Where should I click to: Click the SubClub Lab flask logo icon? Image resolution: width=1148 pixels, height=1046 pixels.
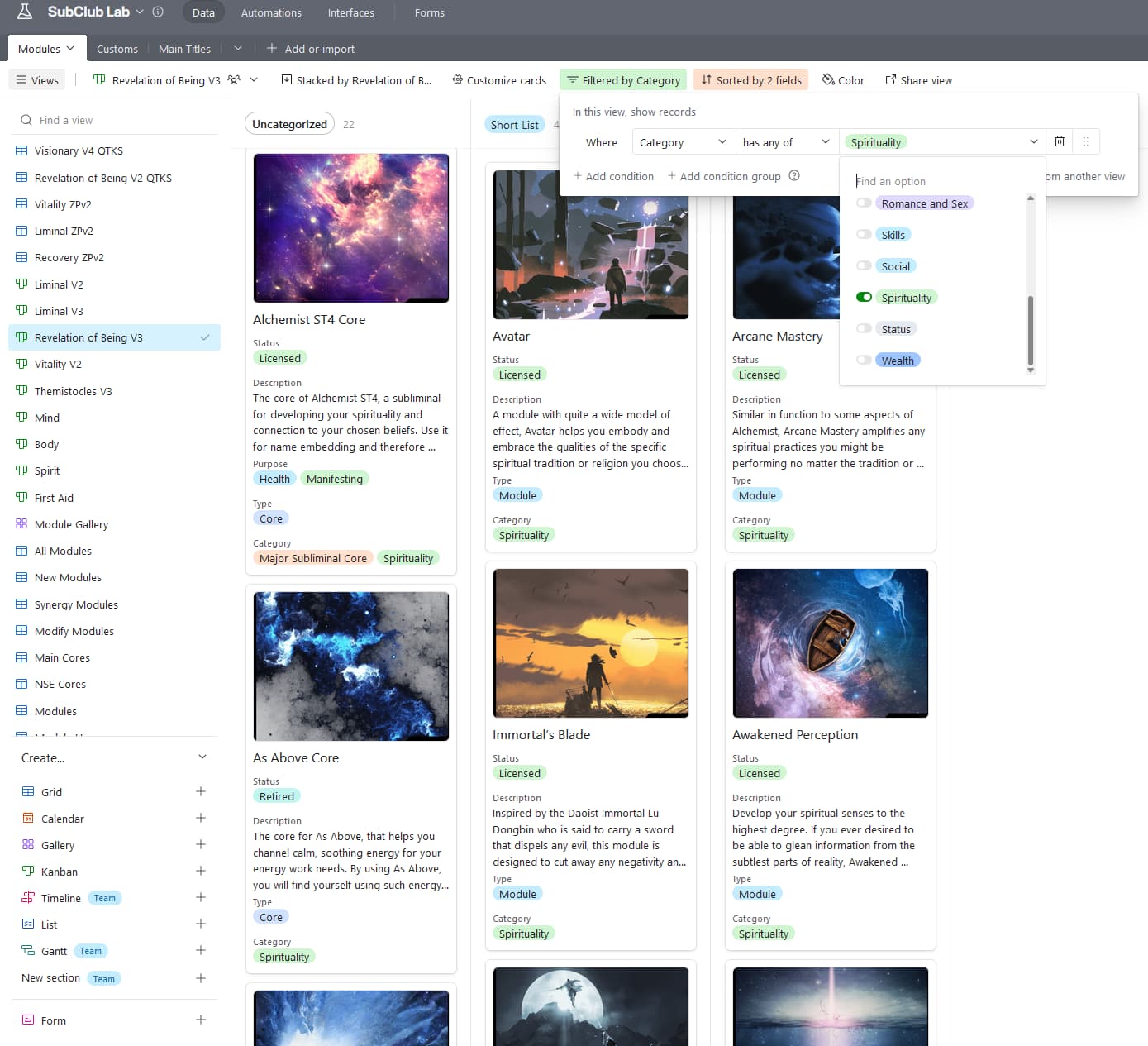click(x=25, y=12)
